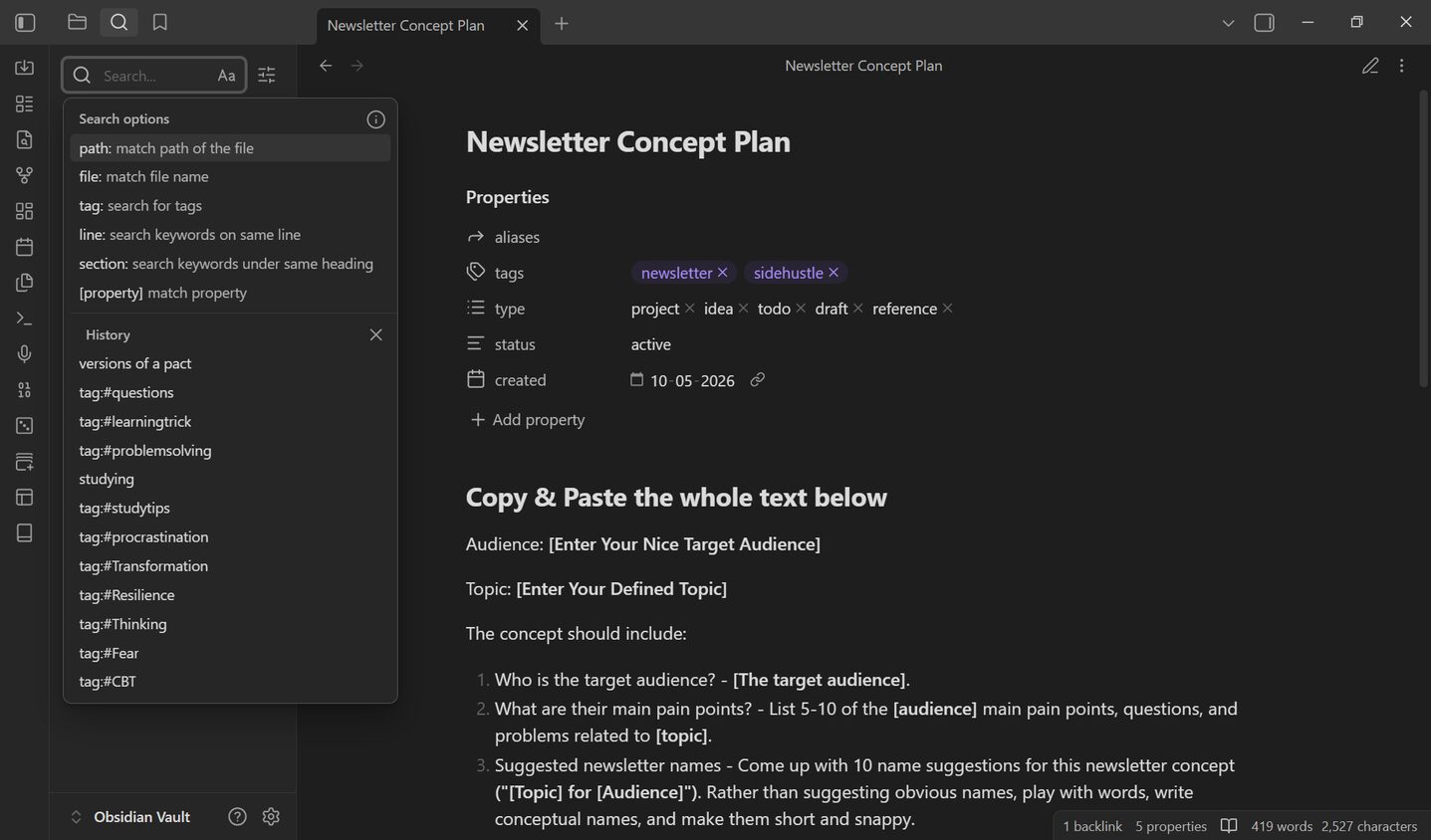Switch to Newsletter Concept Plan tab

406,25
